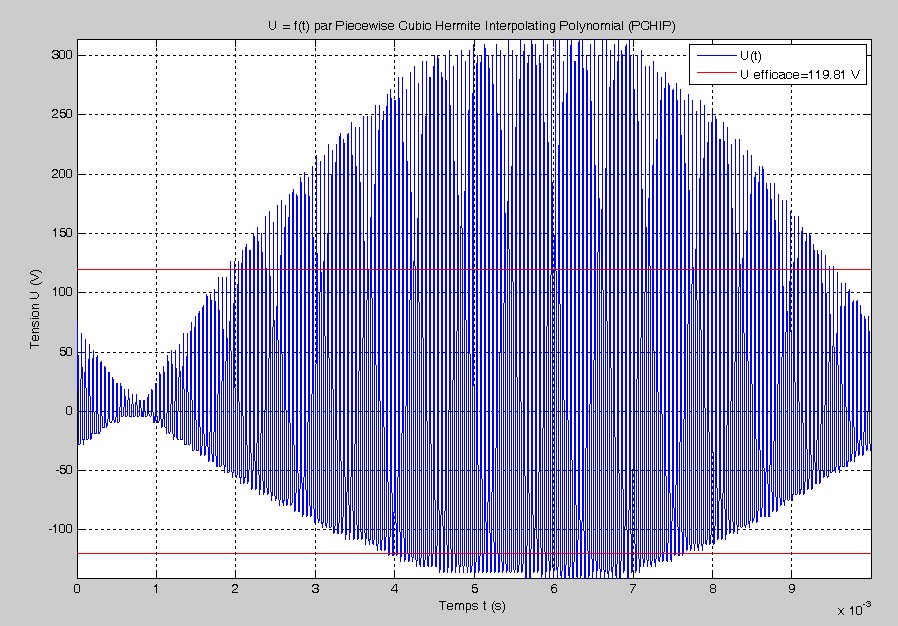Click the y-axis tick label 200
The width and height of the screenshot is (898, 626).
point(62,174)
